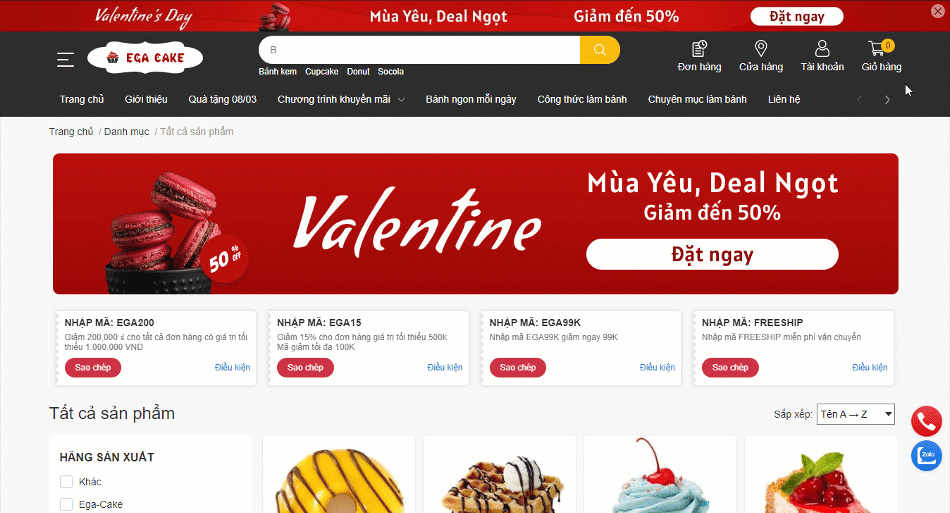Click the search input field
Screen dimensions: 950x513
click(419, 50)
